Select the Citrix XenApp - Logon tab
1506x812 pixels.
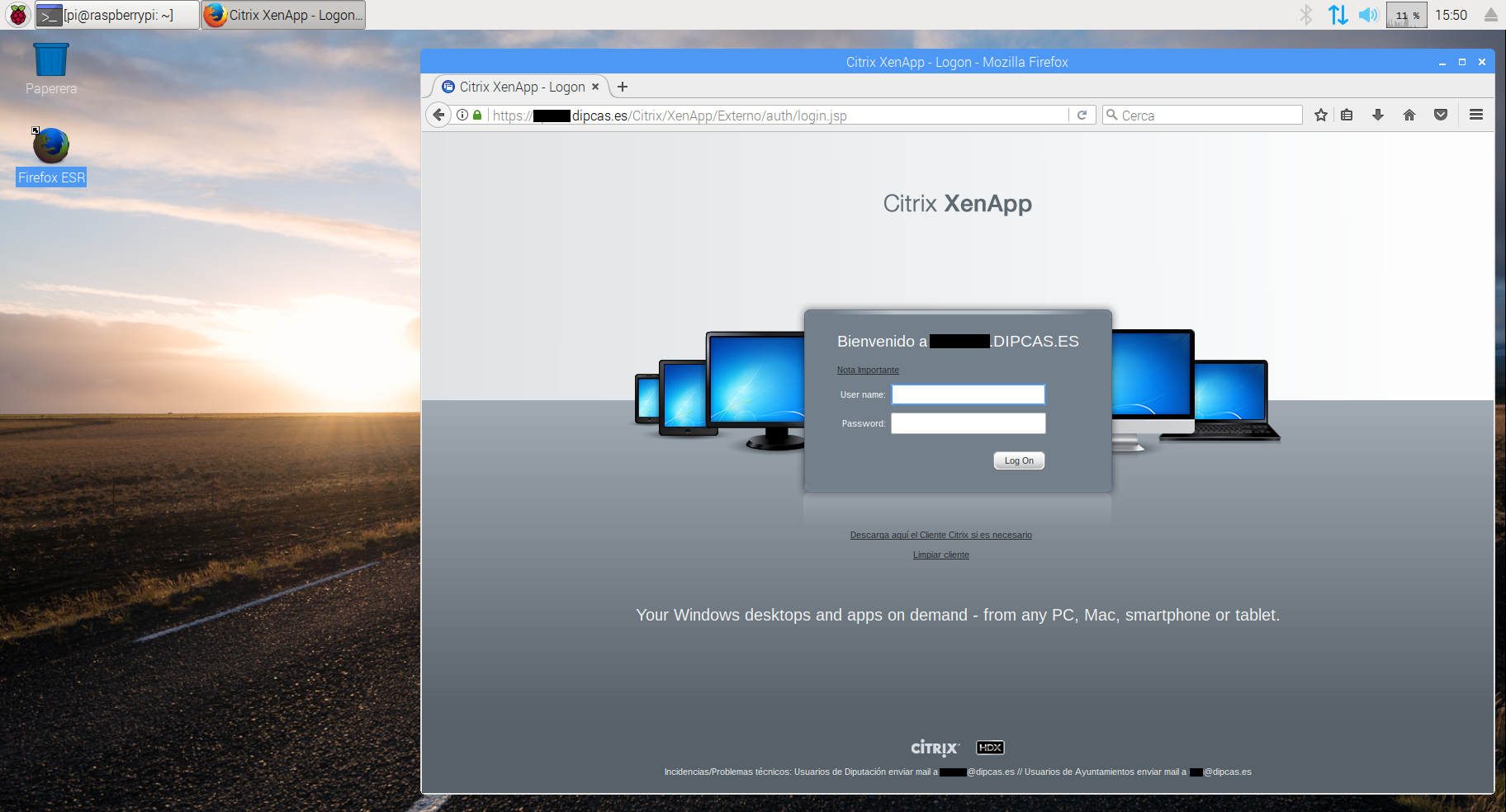pos(521,87)
